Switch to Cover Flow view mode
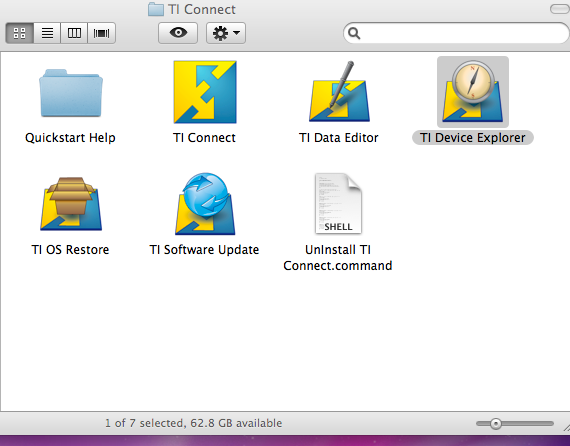 (x=101, y=33)
